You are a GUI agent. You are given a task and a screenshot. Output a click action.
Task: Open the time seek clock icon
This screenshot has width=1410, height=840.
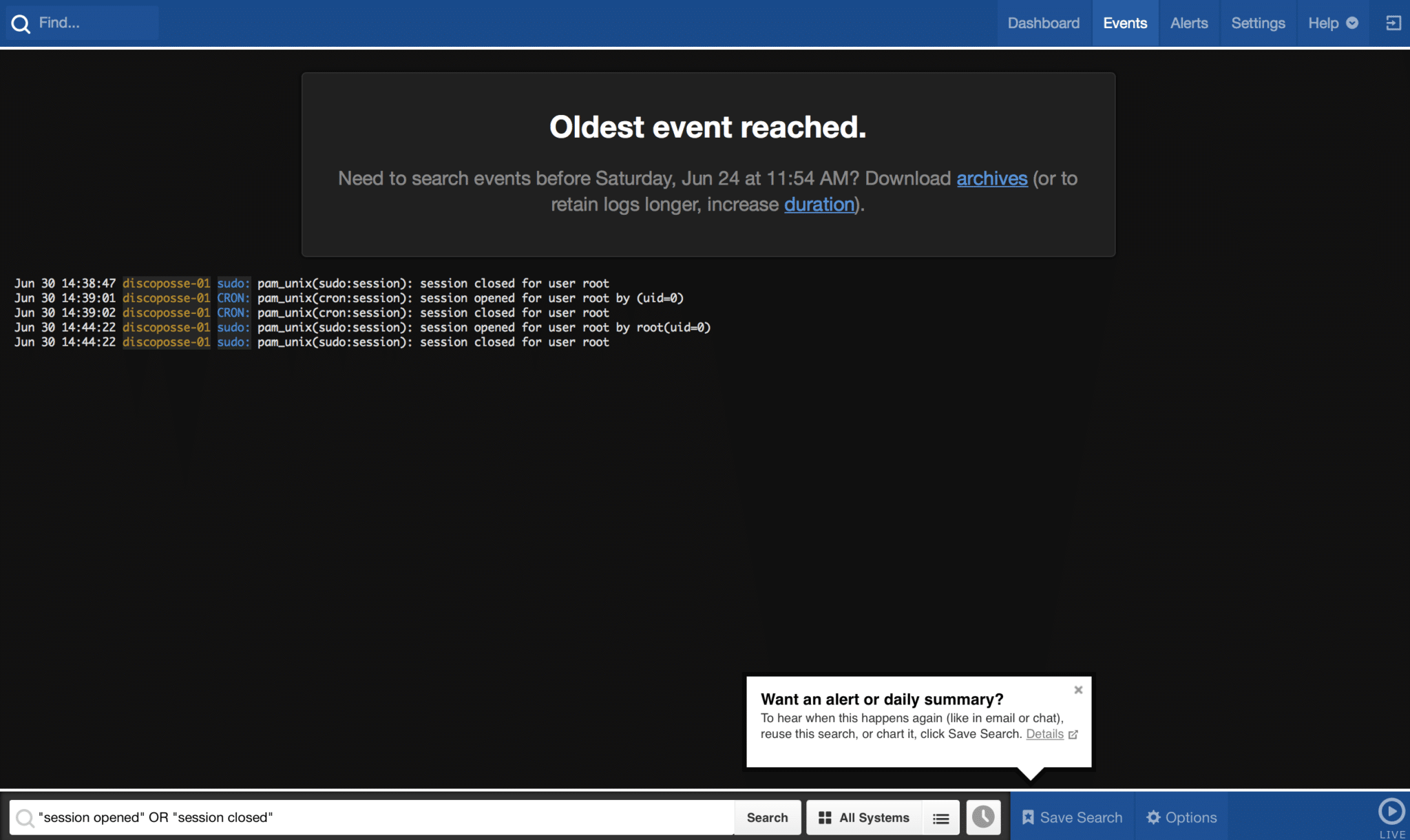983,817
